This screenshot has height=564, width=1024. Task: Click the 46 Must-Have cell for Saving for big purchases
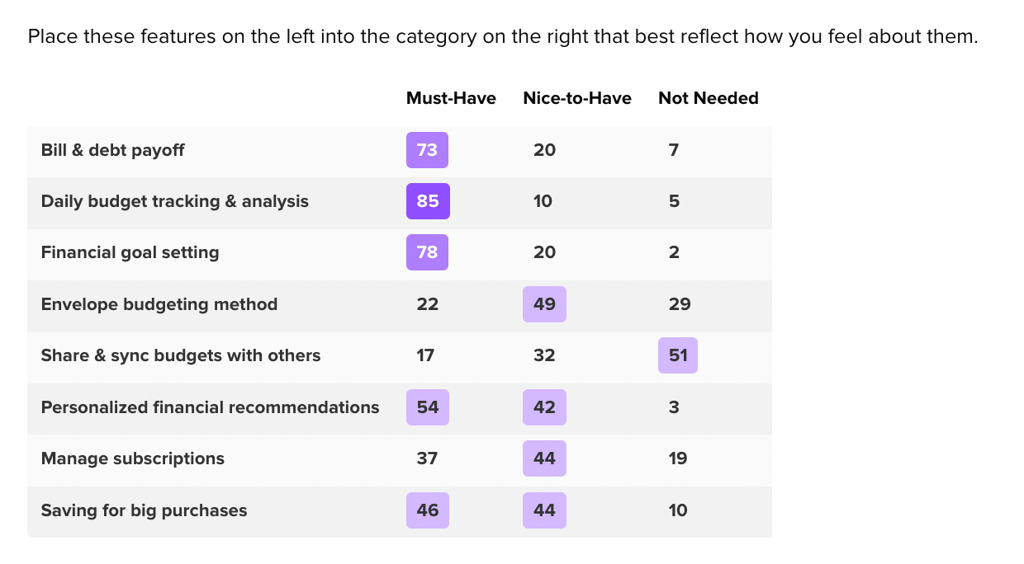[428, 510]
